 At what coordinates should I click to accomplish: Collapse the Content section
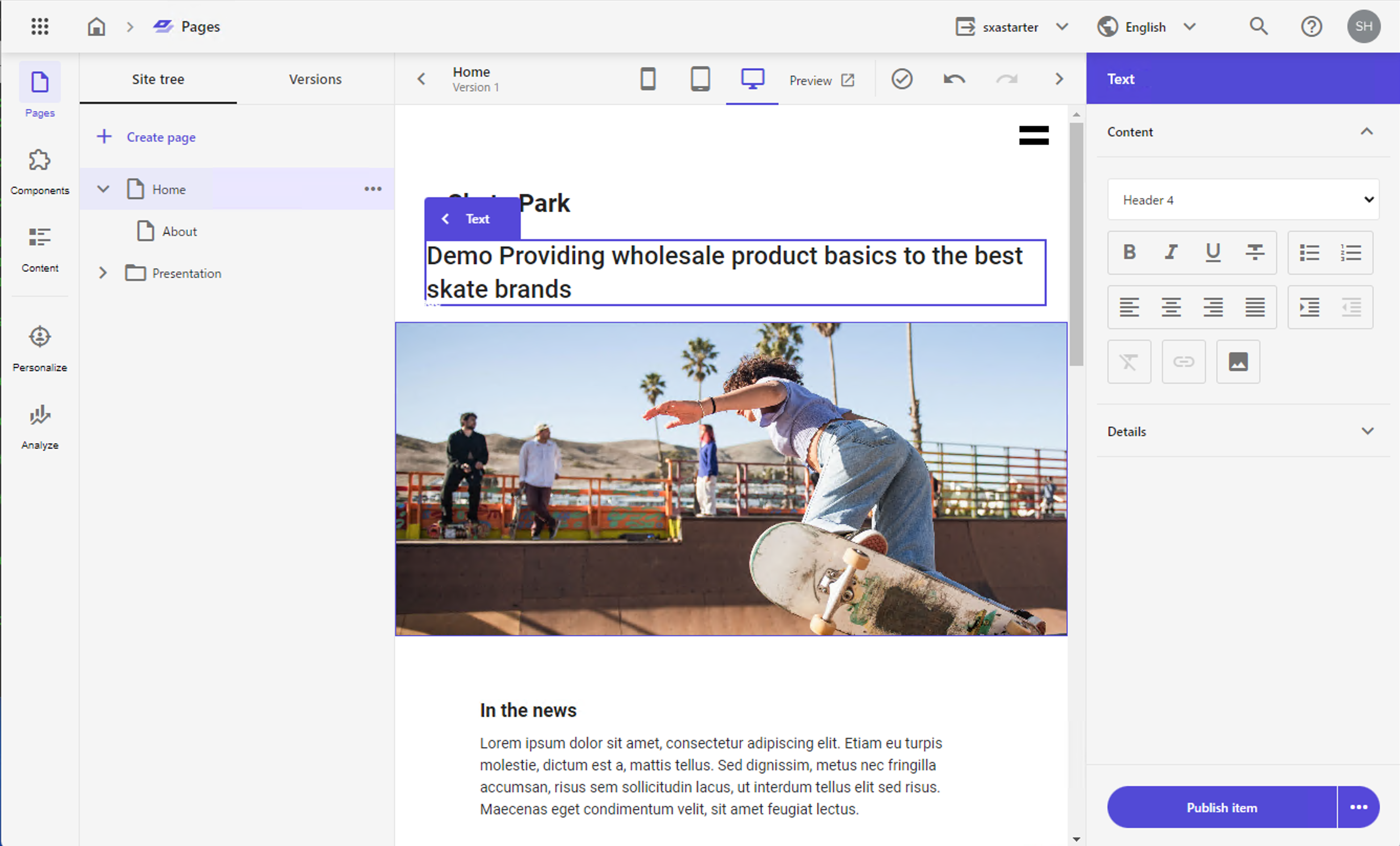point(1366,132)
